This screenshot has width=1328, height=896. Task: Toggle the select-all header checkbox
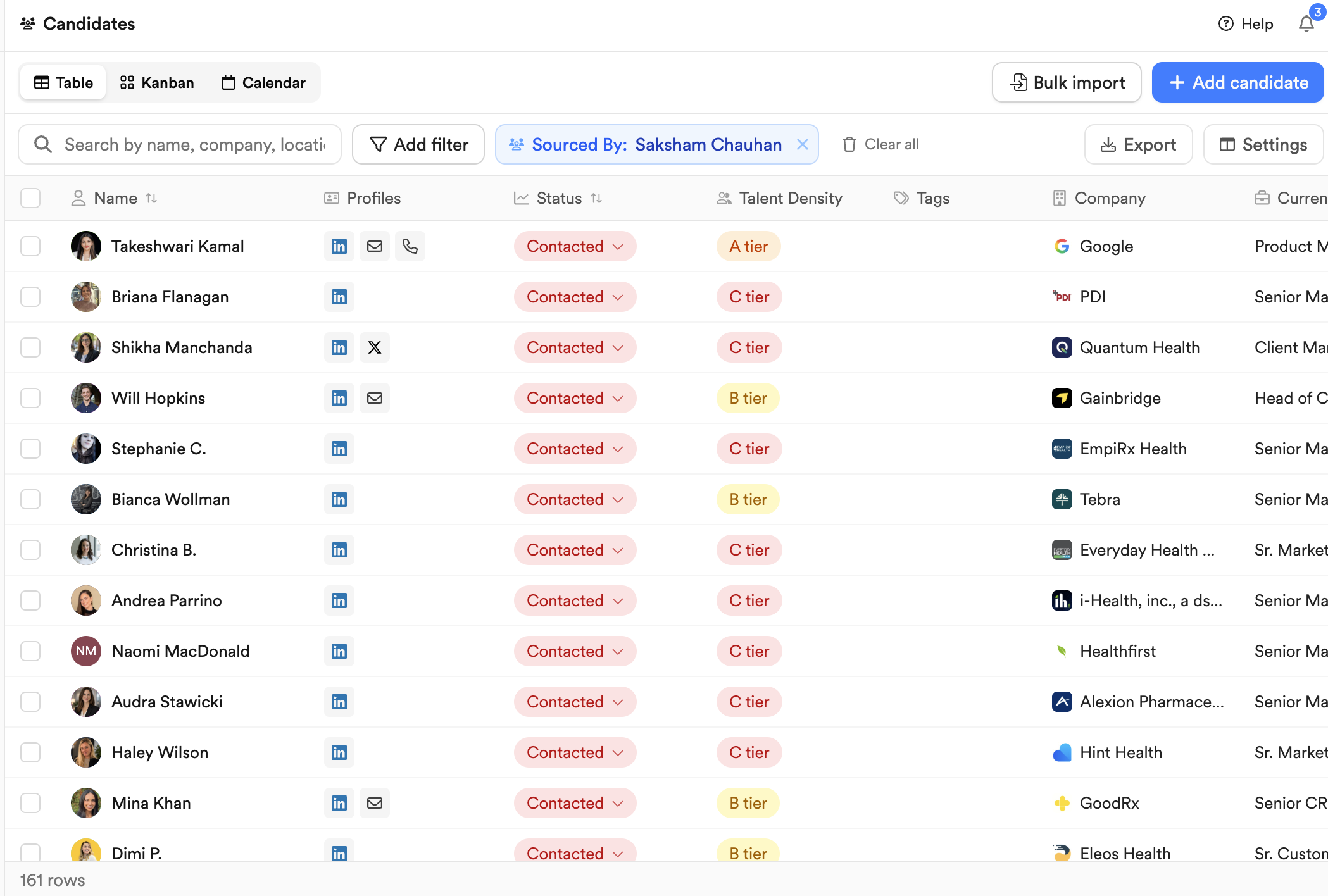click(x=30, y=198)
